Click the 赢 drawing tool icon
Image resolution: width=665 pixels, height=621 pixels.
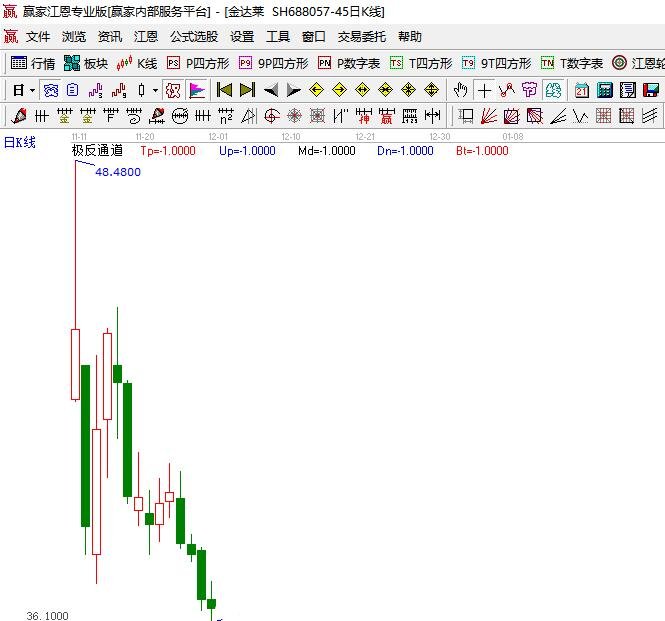click(x=386, y=116)
